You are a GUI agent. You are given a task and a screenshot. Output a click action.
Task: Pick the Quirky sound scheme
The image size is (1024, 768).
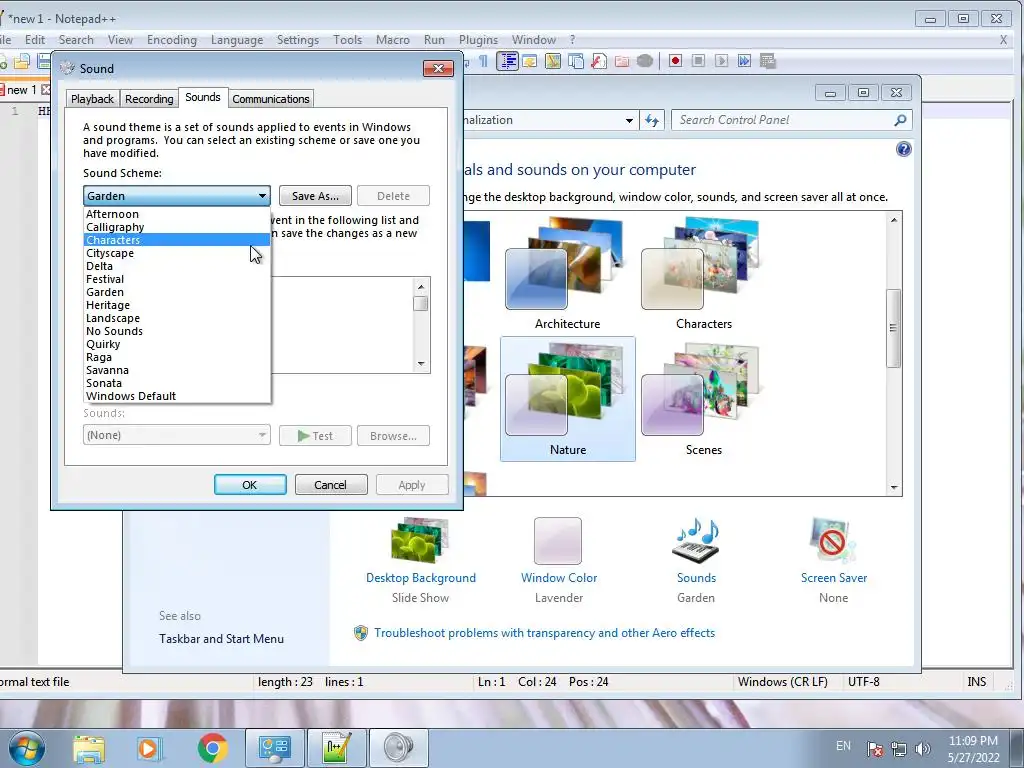pyautogui.click(x=177, y=344)
